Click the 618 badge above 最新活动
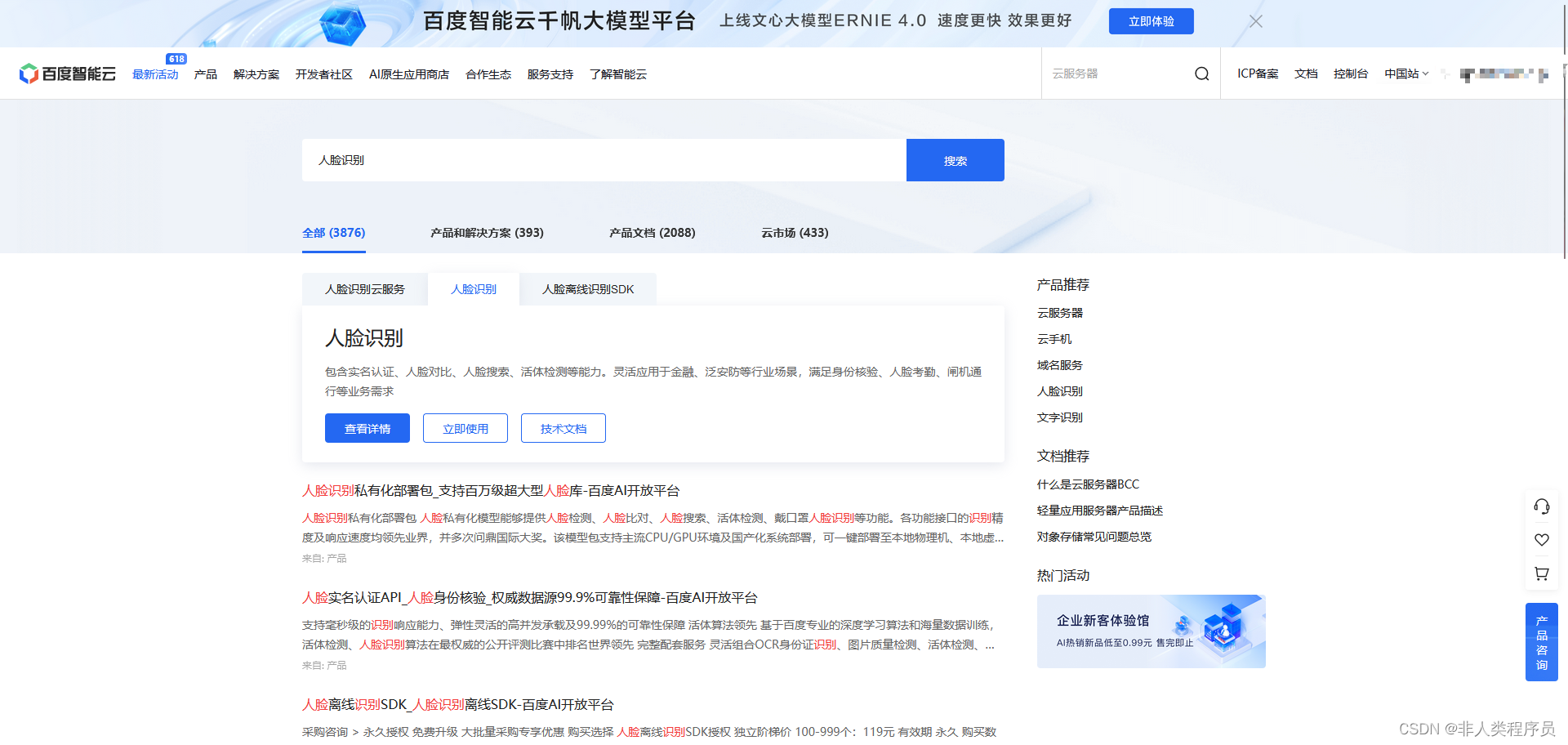Viewport: 1568px width, 745px height. [176, 59]
